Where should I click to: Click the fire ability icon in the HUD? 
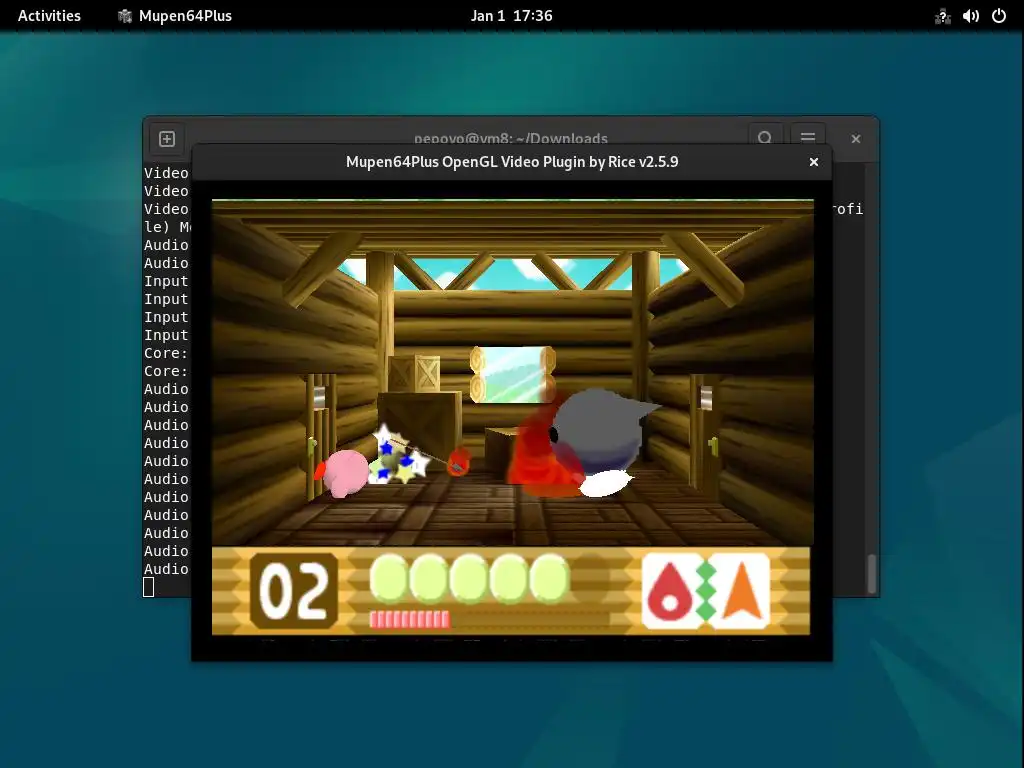point(670,590)
